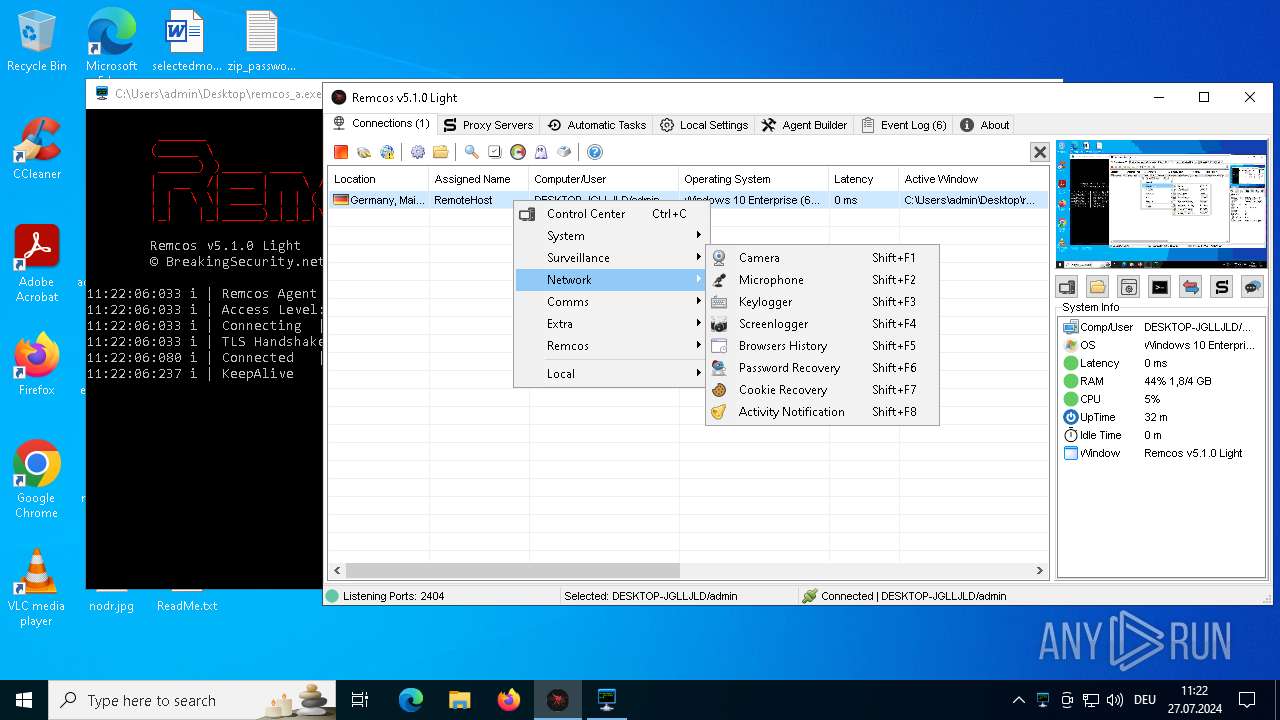Click the taskbar search box

(192, 700)
